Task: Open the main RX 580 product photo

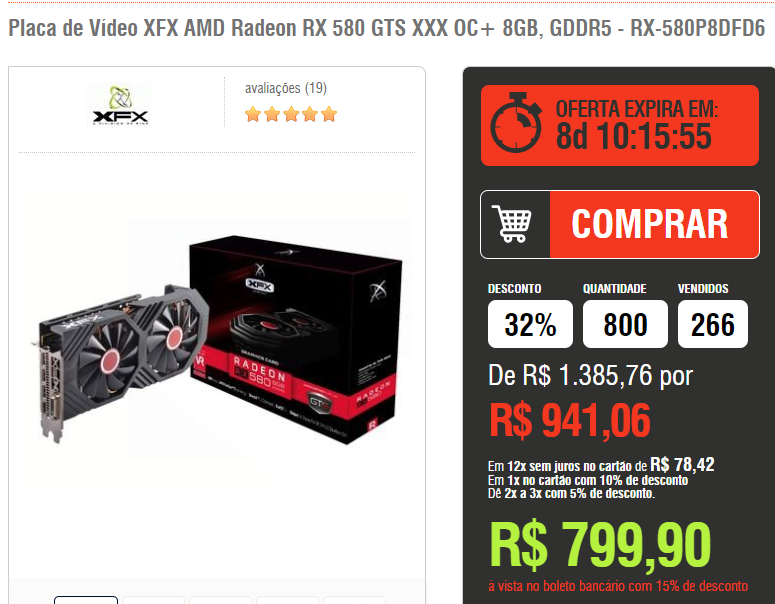Action: pos(217,338)
